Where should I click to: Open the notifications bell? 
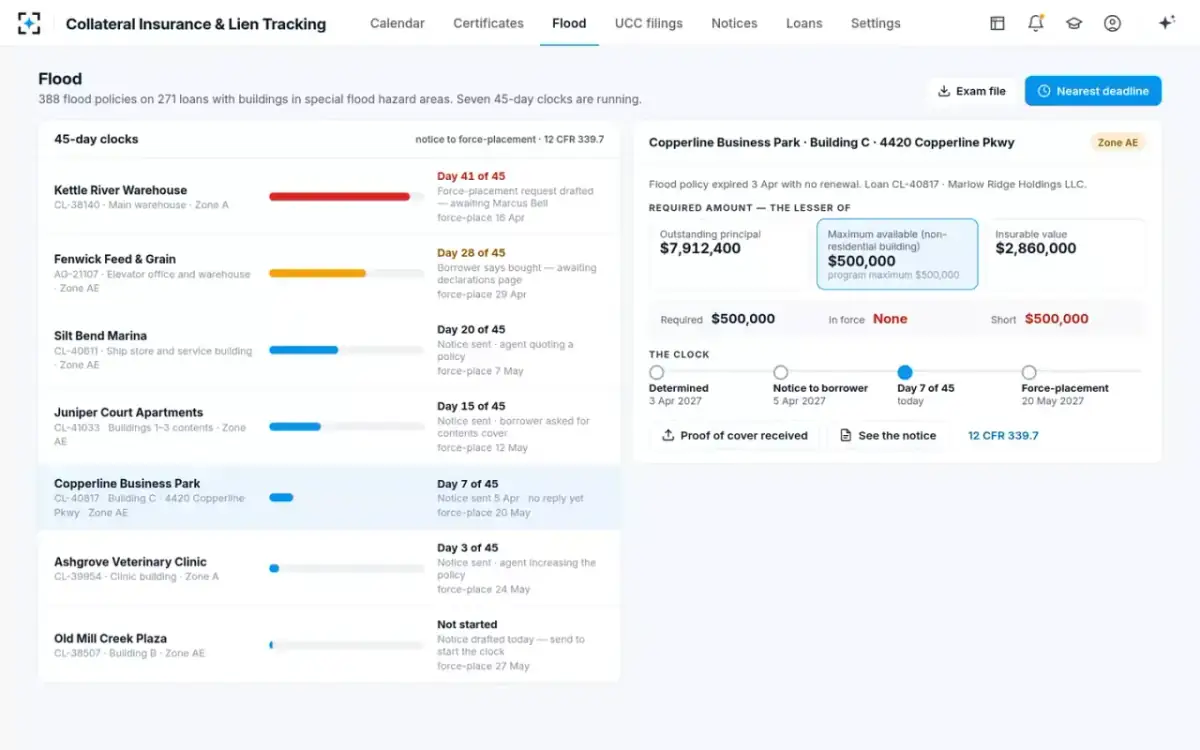coord(1036,23)
